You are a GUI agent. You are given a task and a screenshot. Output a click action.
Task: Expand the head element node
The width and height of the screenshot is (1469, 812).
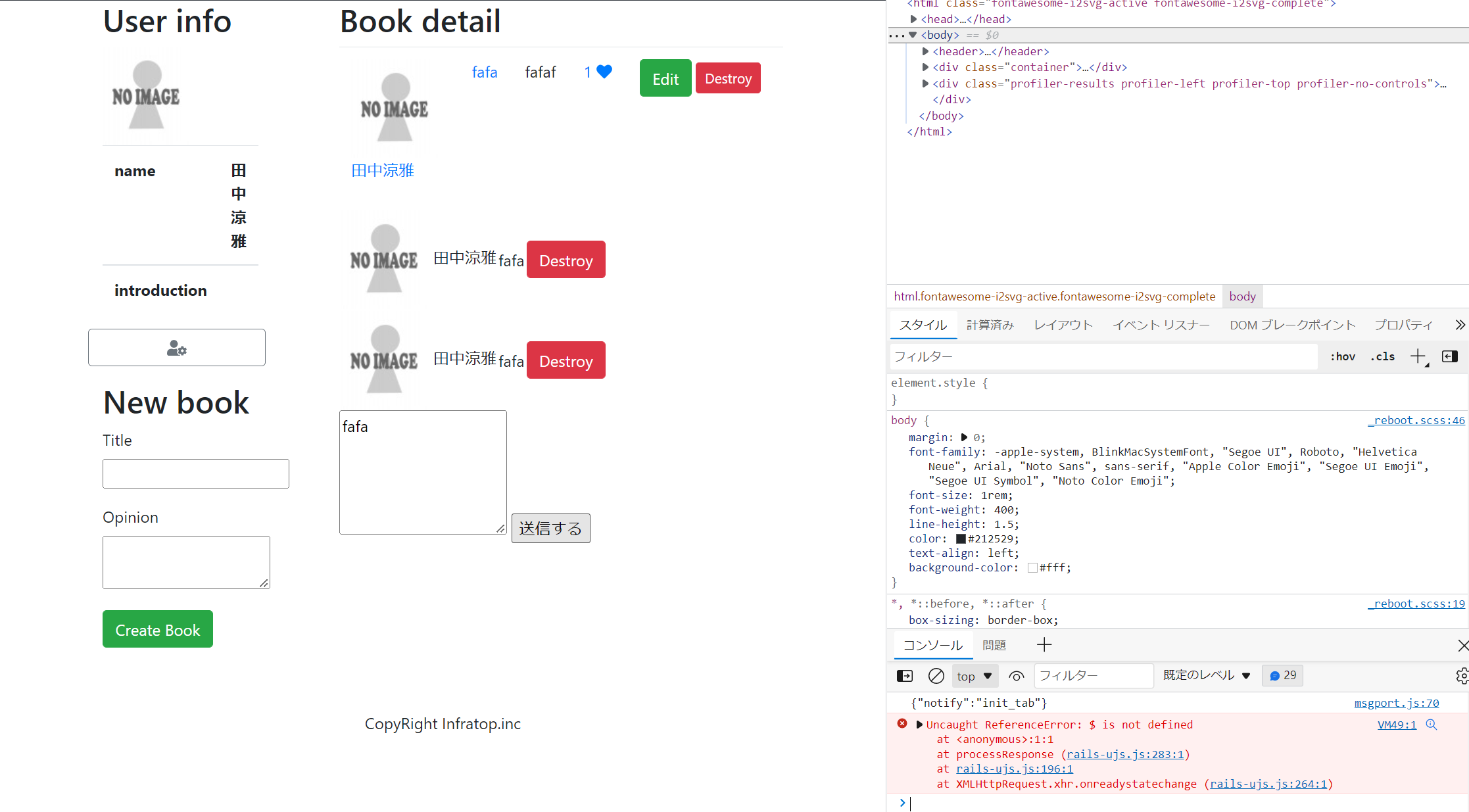tap(914, 19)
